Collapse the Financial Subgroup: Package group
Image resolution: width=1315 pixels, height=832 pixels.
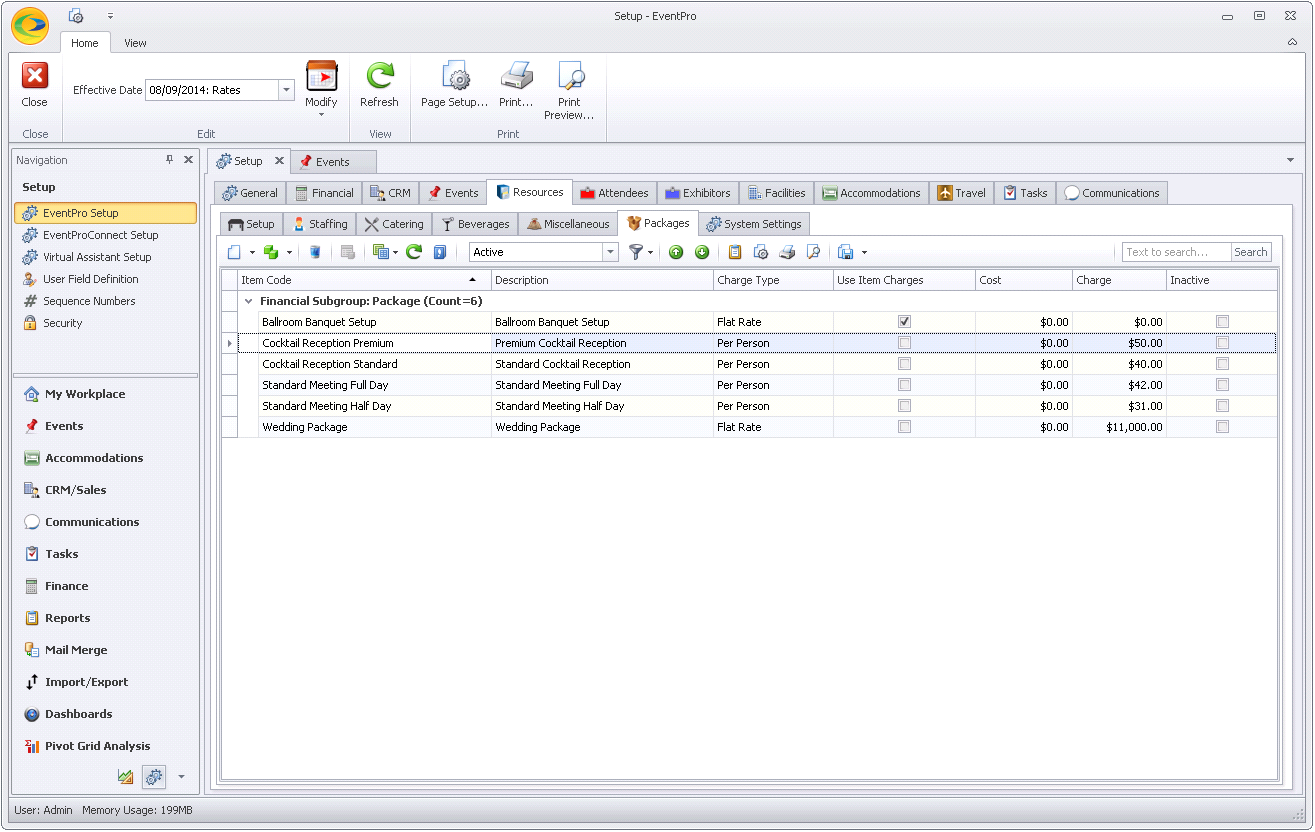click(248, 301)
